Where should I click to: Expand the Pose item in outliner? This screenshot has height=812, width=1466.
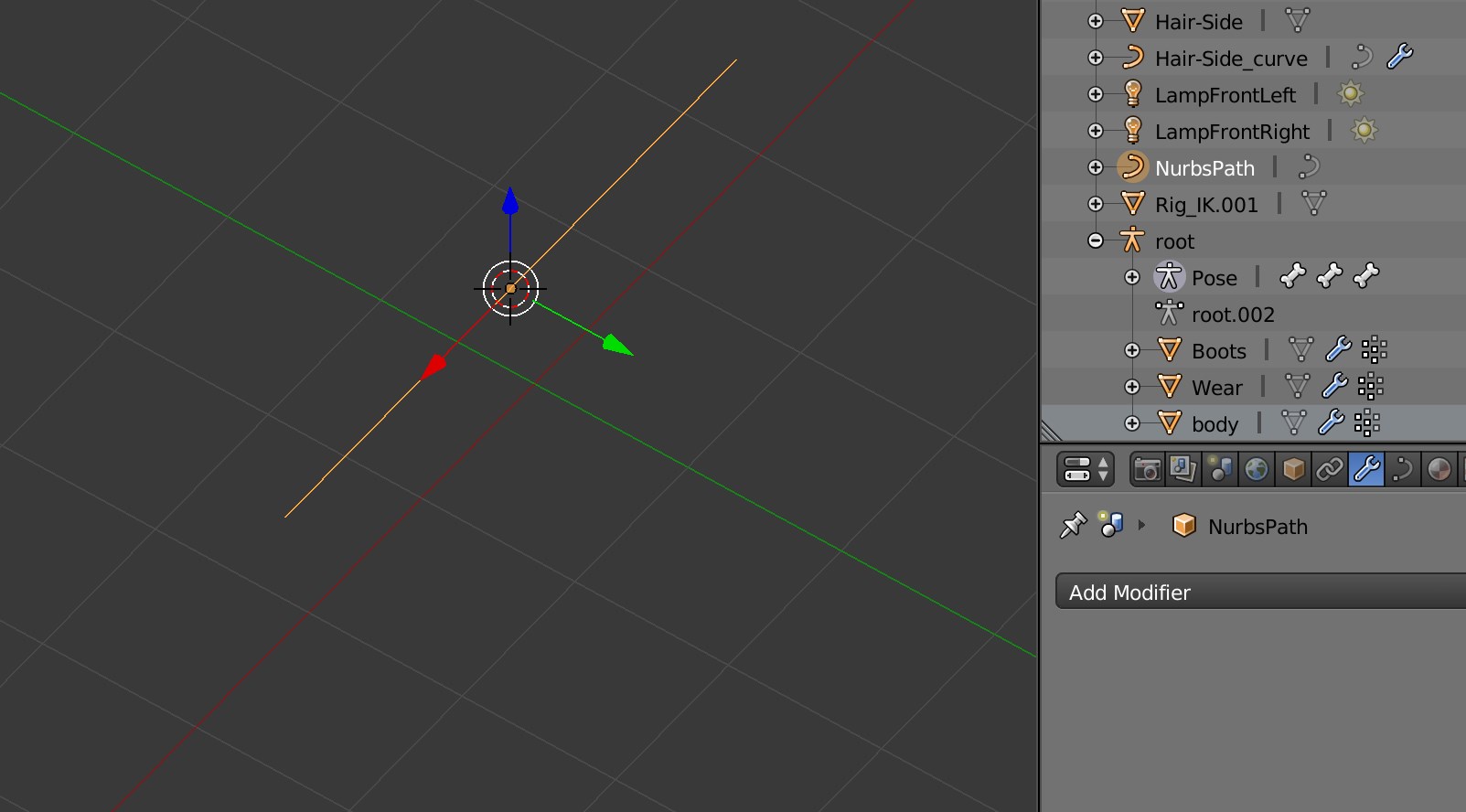pyautogui.click(x=1132, y=277)
